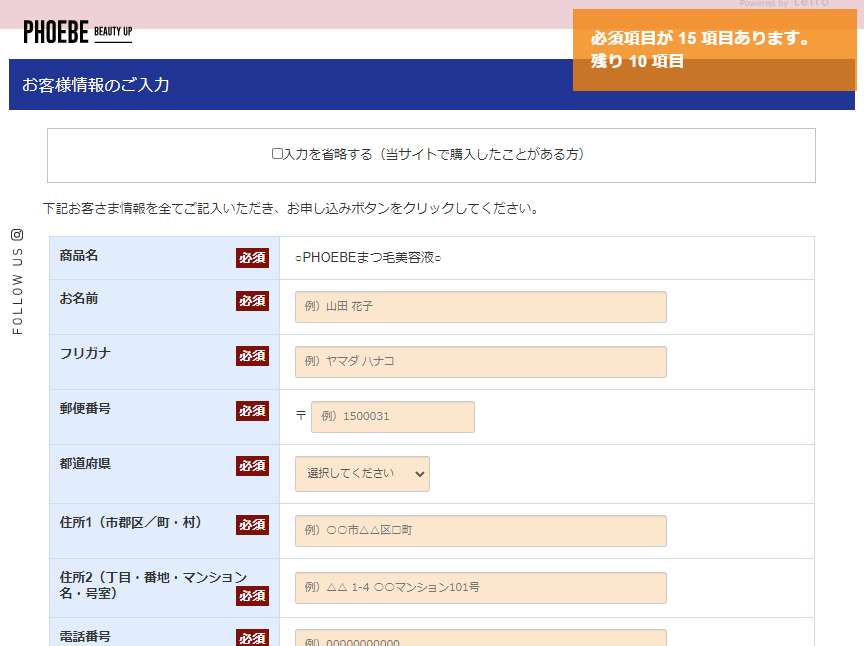Click the 必須 badge beside お名前
Screen dimensions: 864x646
click(252, 301)
